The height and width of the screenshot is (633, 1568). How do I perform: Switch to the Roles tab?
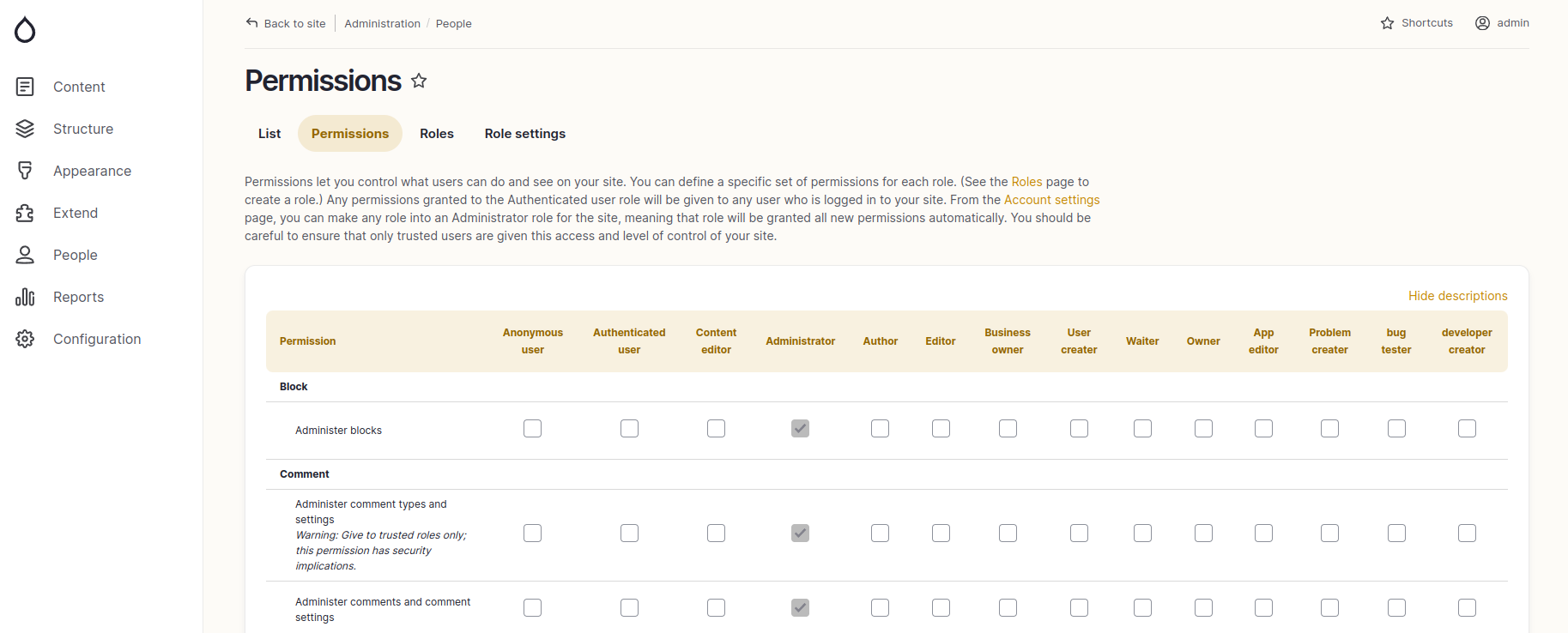click(x=437, y=133)
